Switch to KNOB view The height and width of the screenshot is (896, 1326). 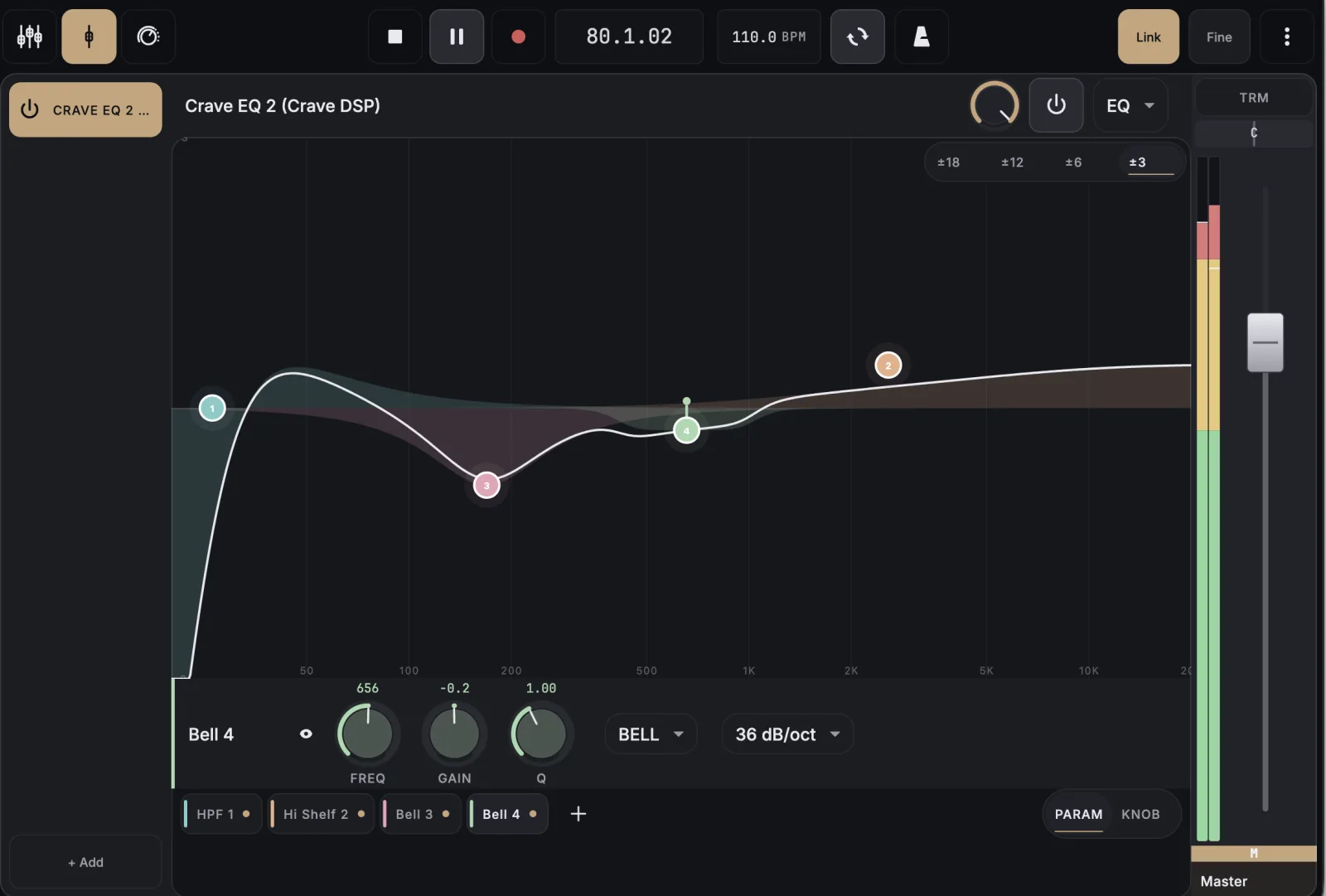[1140, 814]
